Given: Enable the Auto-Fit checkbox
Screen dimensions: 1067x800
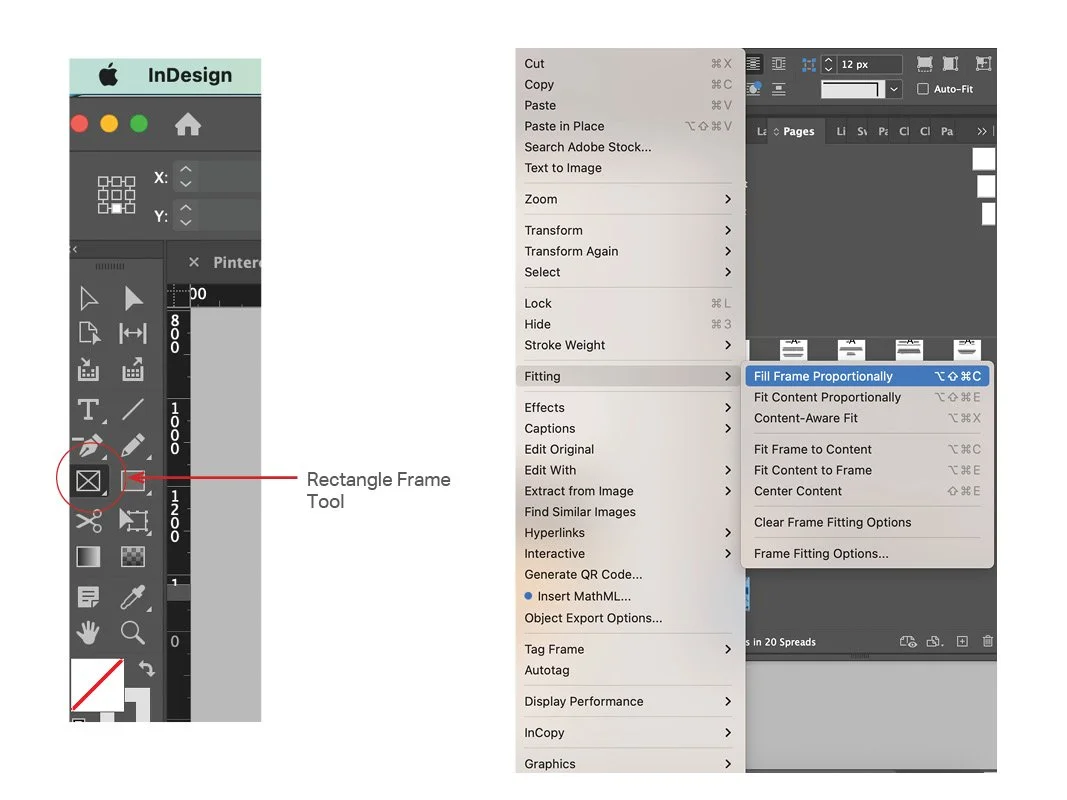Looking at the screenshot, I should (923, 89).
